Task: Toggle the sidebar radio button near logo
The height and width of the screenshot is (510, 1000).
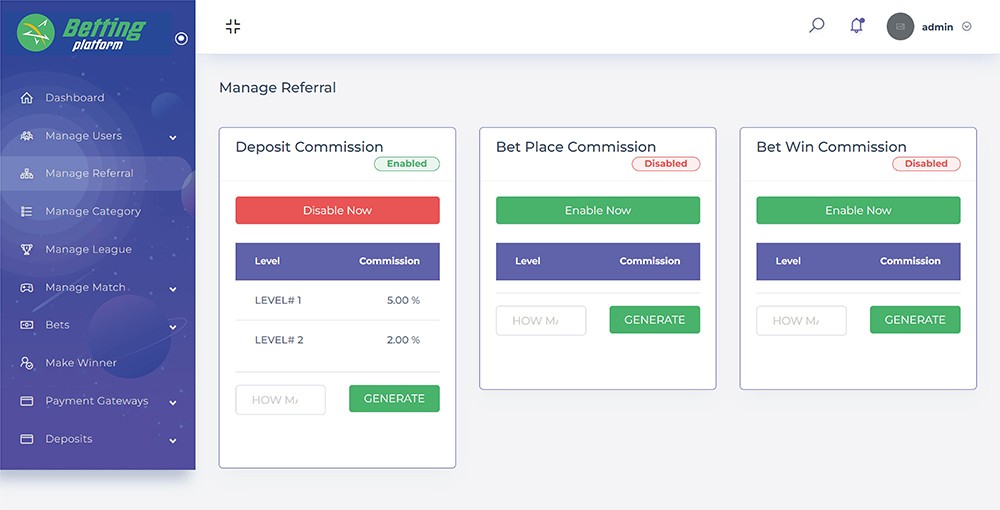Action: [x=181, y=39]
